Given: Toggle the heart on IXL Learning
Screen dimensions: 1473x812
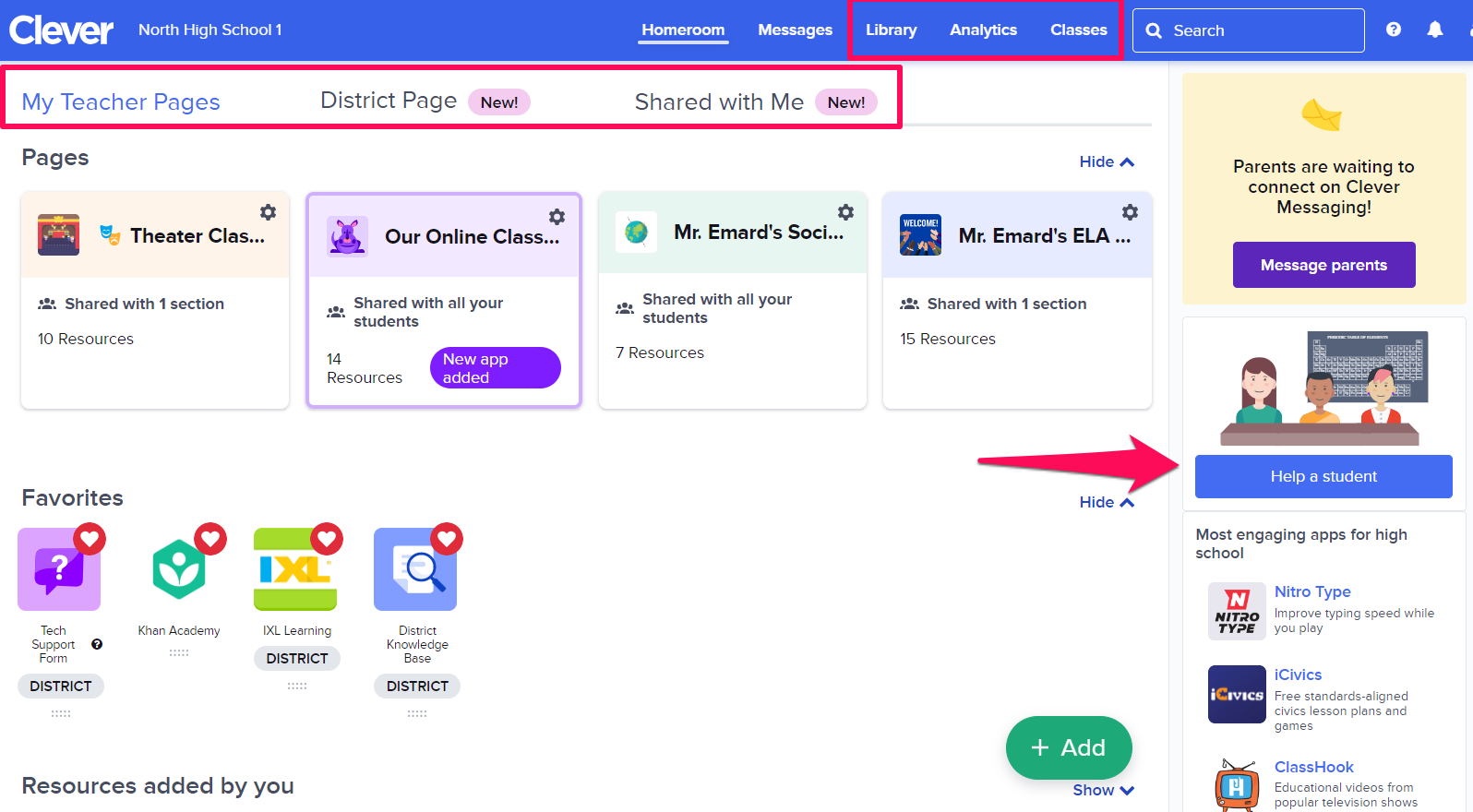Looking at the screenshot, I should click(327, 538).
